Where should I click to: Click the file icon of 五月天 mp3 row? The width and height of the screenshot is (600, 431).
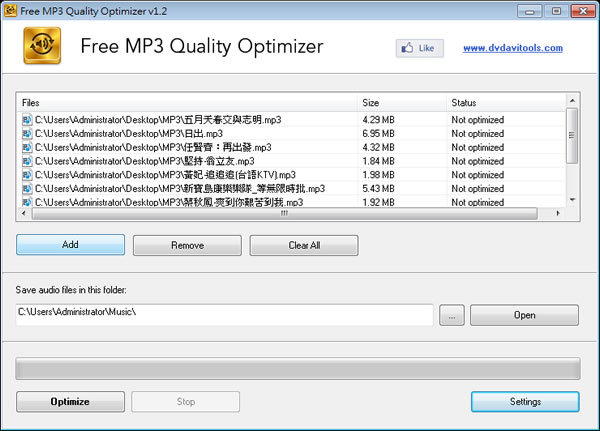(27, 120)
